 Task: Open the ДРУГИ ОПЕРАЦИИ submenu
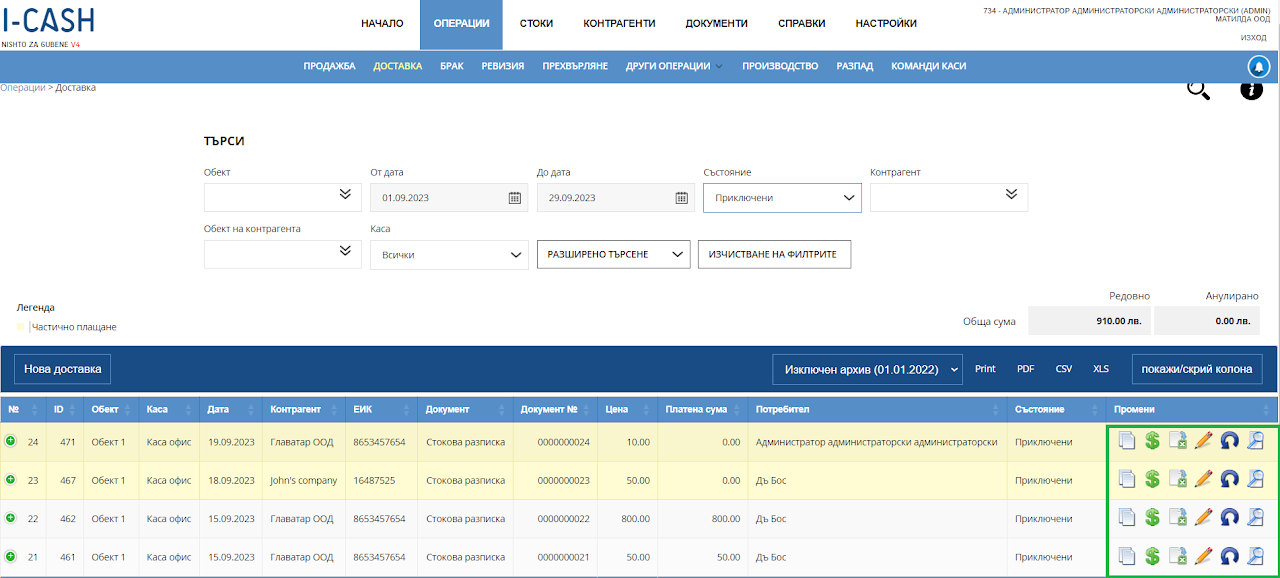(x=674, y=66)
